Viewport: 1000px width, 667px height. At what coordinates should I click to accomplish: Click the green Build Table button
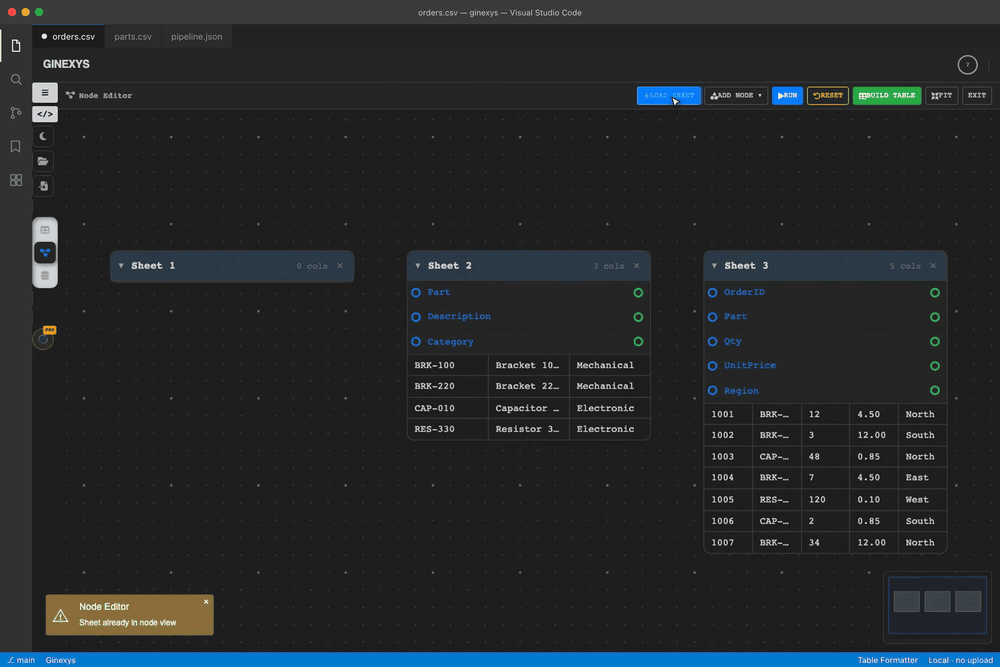click(886, 96)
